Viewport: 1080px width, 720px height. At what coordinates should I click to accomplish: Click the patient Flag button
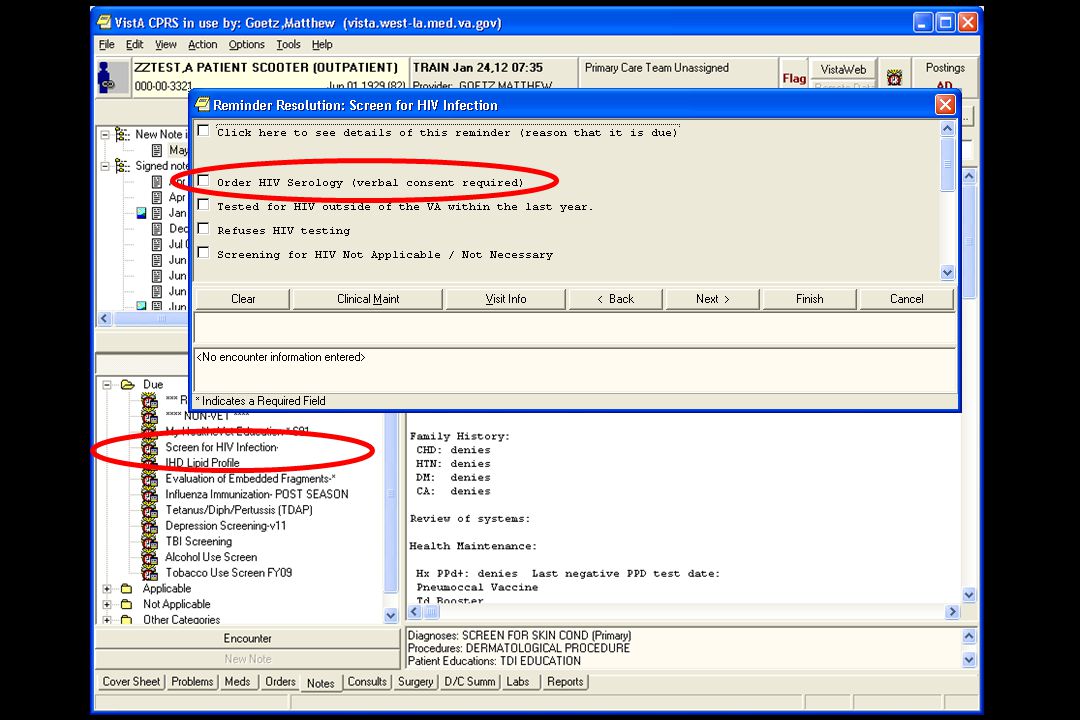pyautogui.click(x=794, y=78)
